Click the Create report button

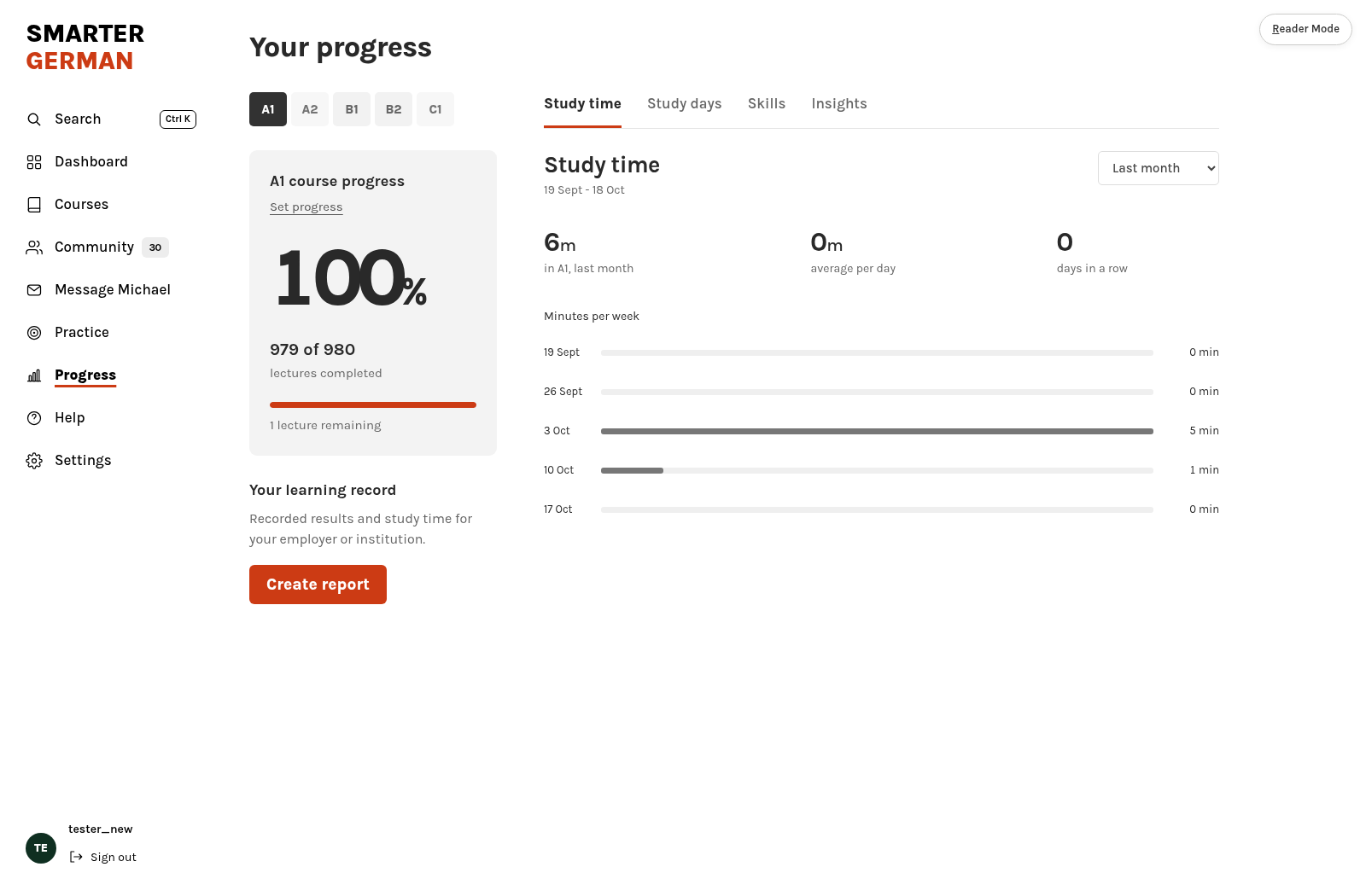318,585
